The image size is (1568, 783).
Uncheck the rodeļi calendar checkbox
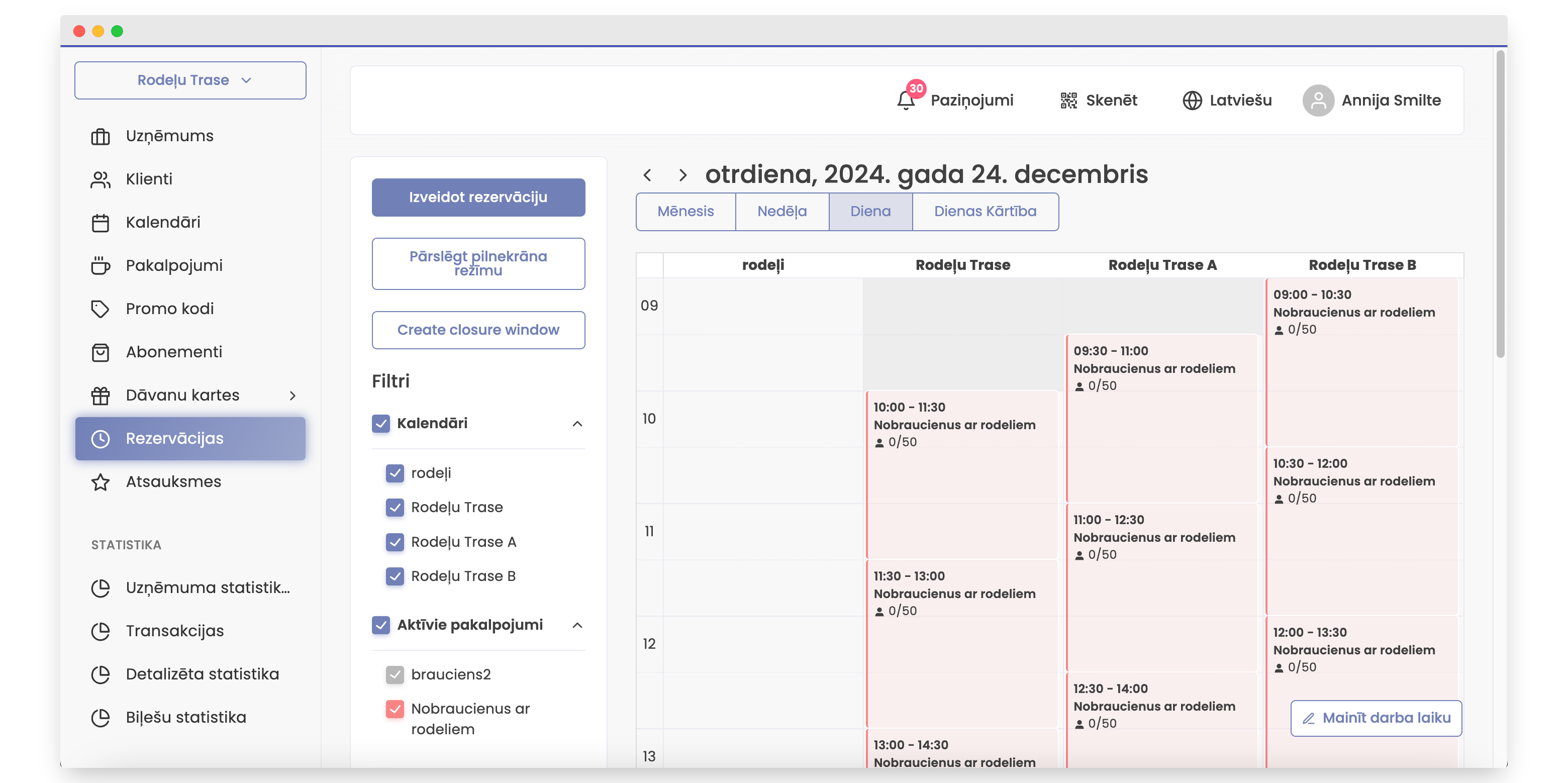(395, 473)
